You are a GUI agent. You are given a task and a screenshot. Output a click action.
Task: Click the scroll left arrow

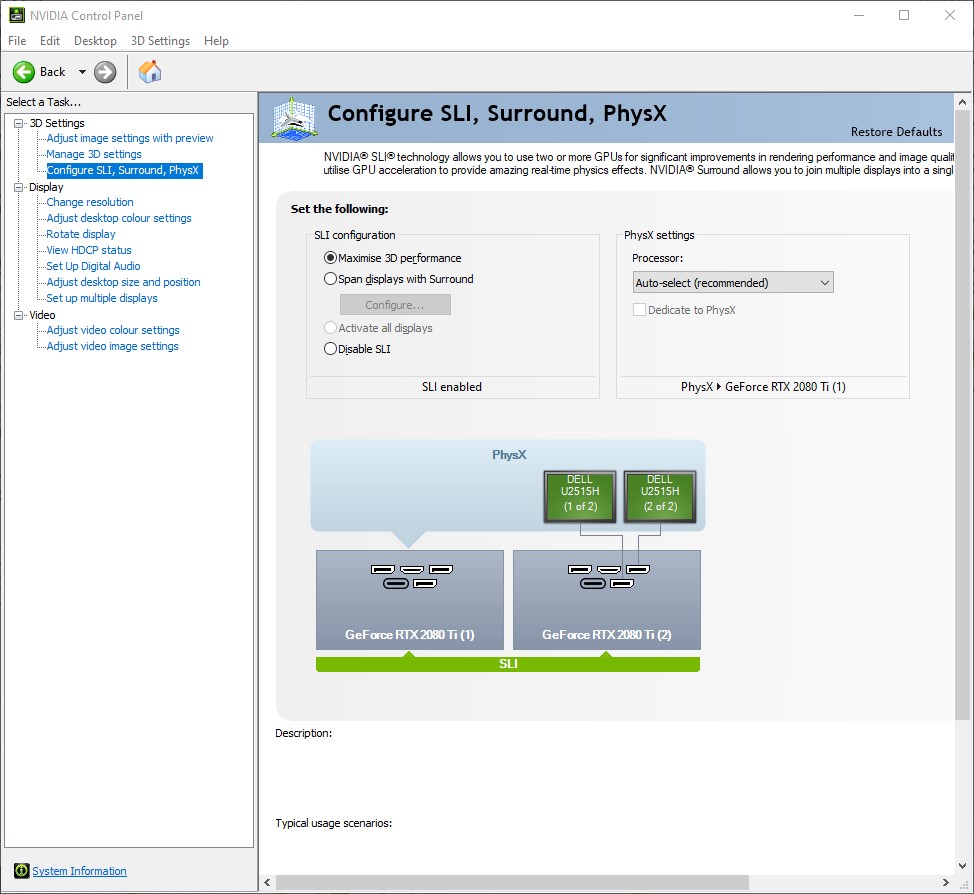click(x=267, y=882)
